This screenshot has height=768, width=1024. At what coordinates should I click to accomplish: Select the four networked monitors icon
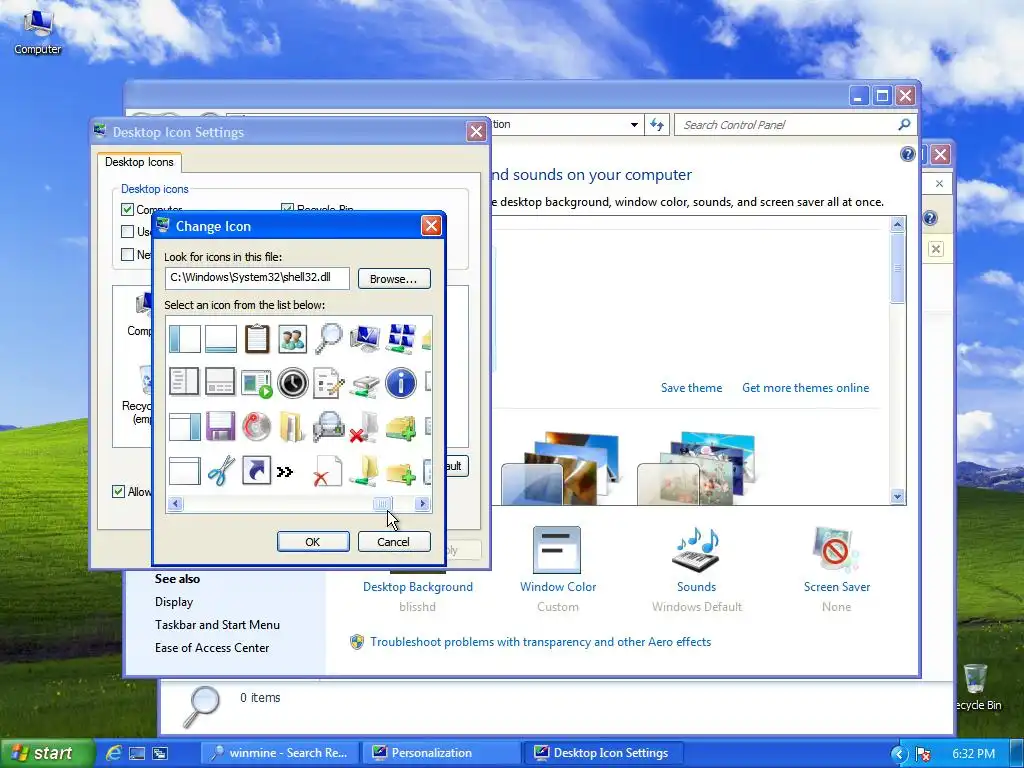401,339
